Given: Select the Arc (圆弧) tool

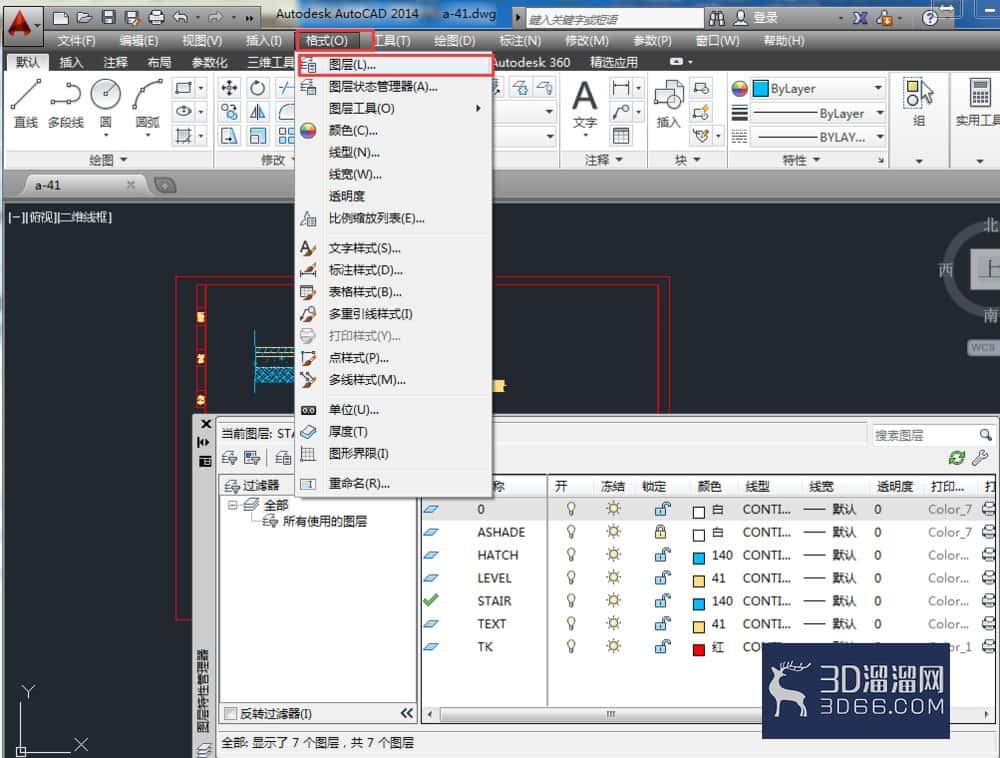Looking at the screenshot, I should (x=147, y=103).
